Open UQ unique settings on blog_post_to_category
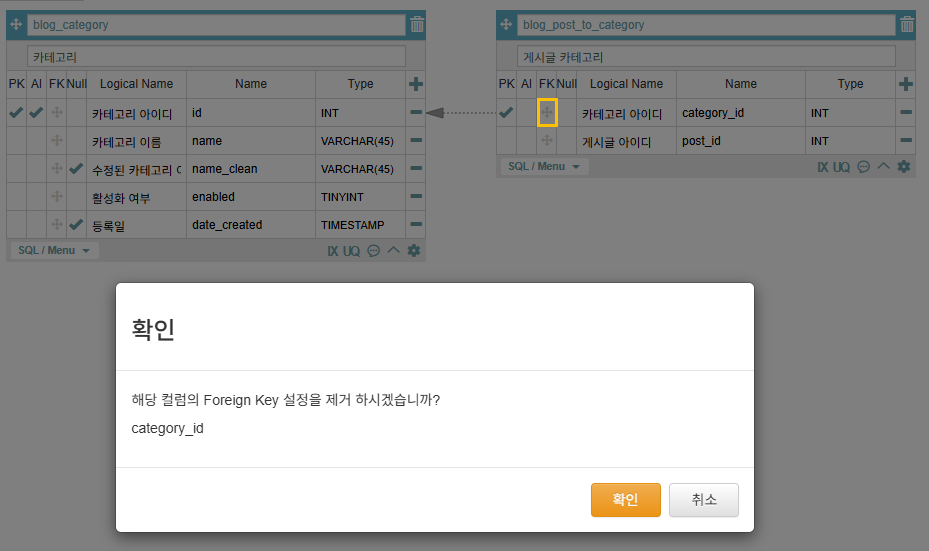The image size is (929, 551). pos(841,167)
